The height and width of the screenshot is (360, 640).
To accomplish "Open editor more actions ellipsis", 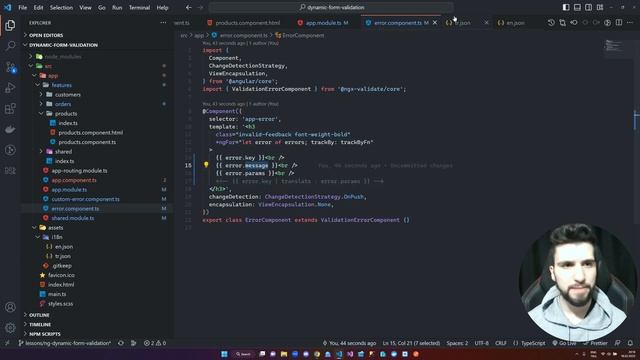I will tap(630, 23).
